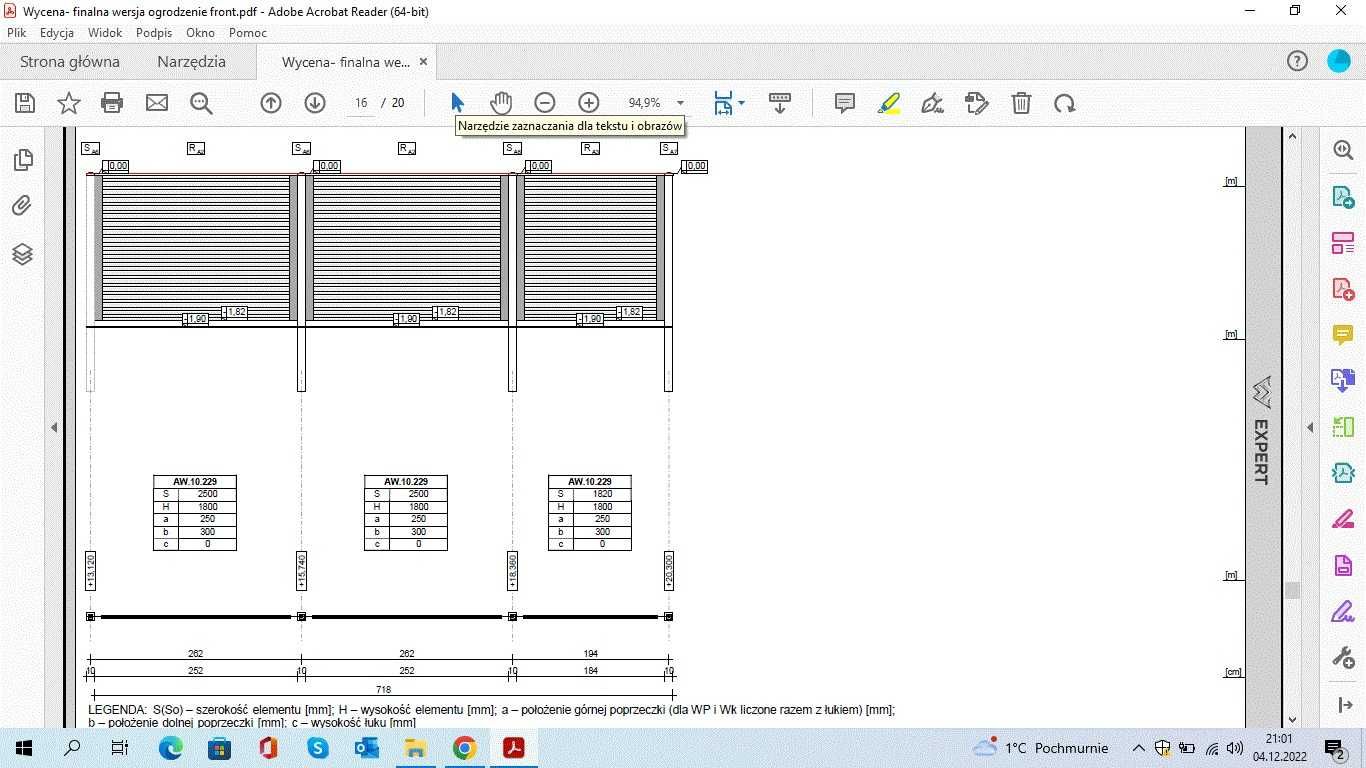Image resolution: width=1366 pixels, height=768 pixels.
Task: Open the blue account profile icon
Action: 1339,62
